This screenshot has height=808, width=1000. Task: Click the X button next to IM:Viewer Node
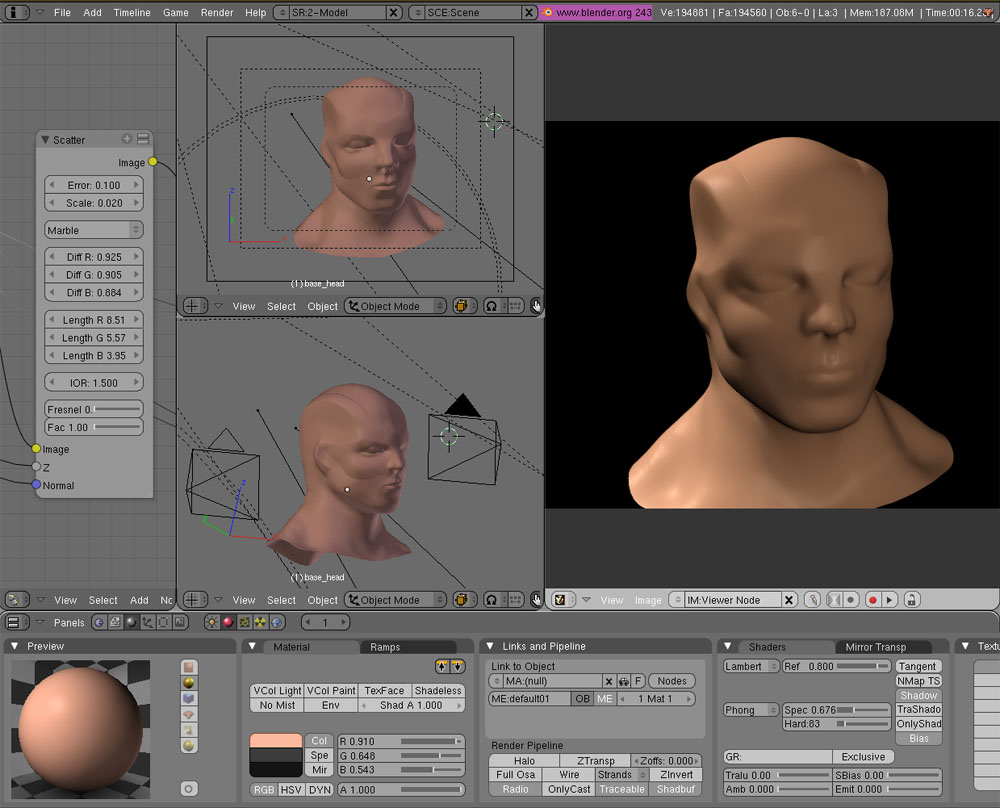click(788, 600)
